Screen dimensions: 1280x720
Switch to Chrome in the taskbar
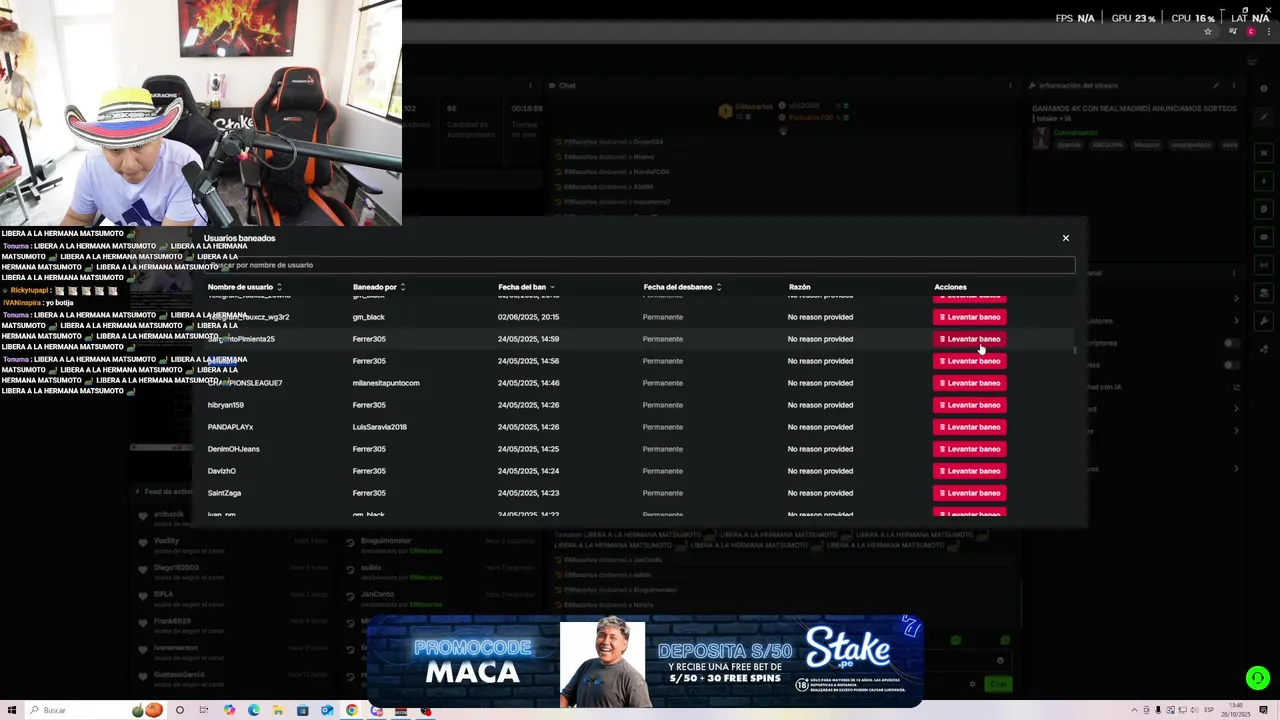351,710
